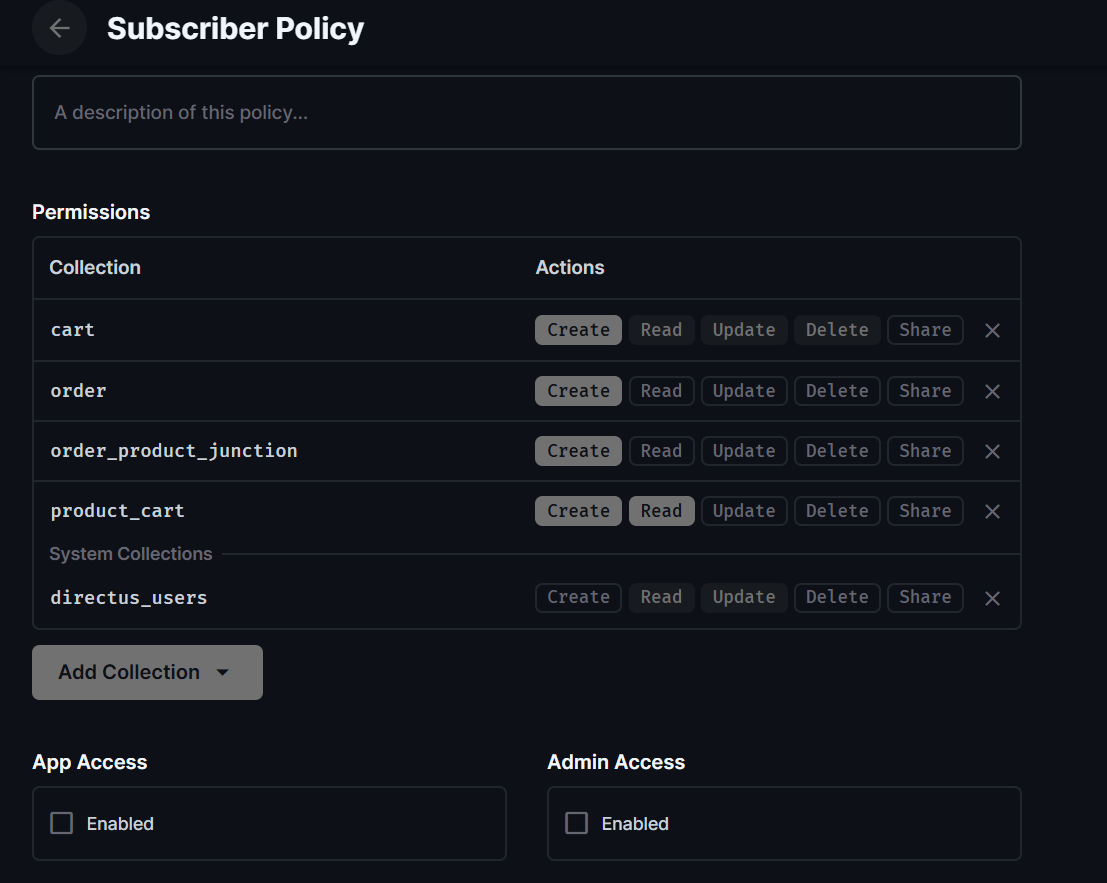Image resolution: width=1107 pixels, height=883 pixels.
Task: Remove the order_product_junction collection row
Action: [x=992, y=450]
